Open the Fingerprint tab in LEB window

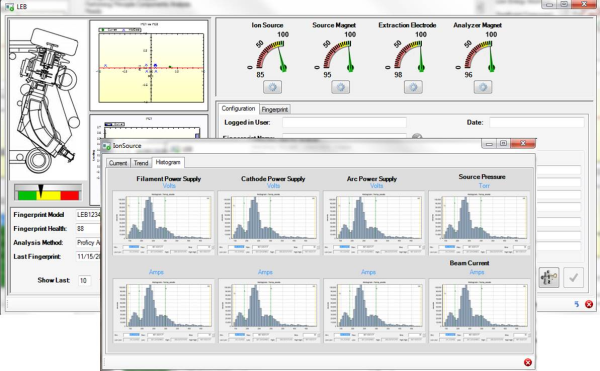275,109
